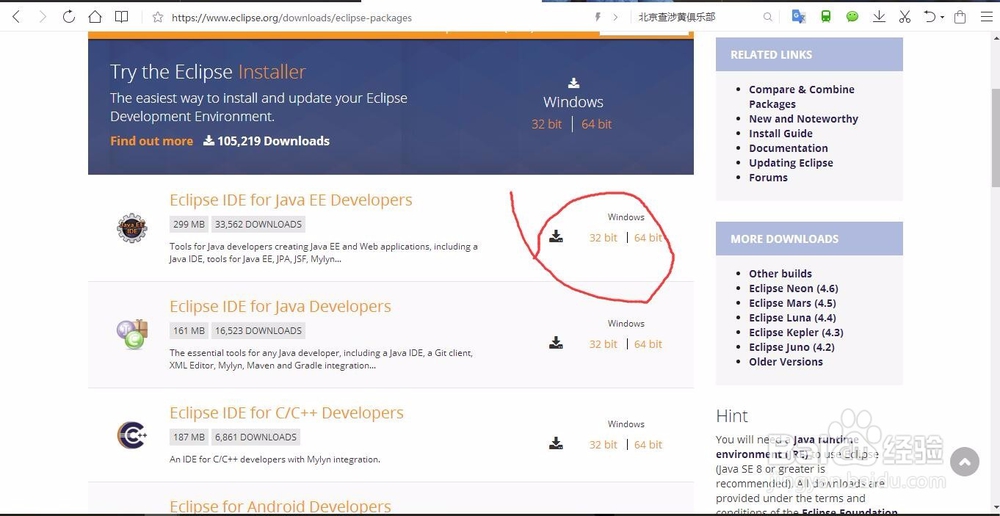Download 64 bit Java Developers package
The image size is (1000, 516).
coord(648,344)
